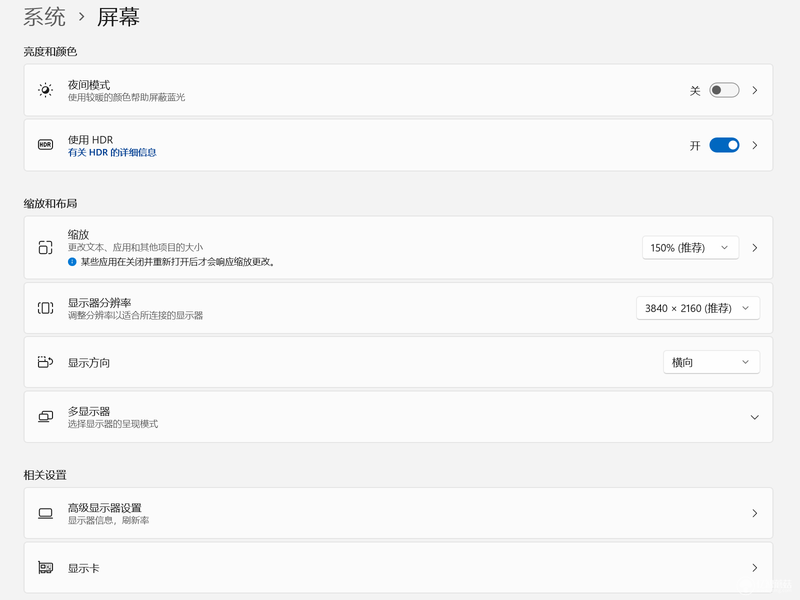This screenshot has width=800, height=600.
Task: Click the 屏幕 breadcrumb title
Action: click(118, 17)
